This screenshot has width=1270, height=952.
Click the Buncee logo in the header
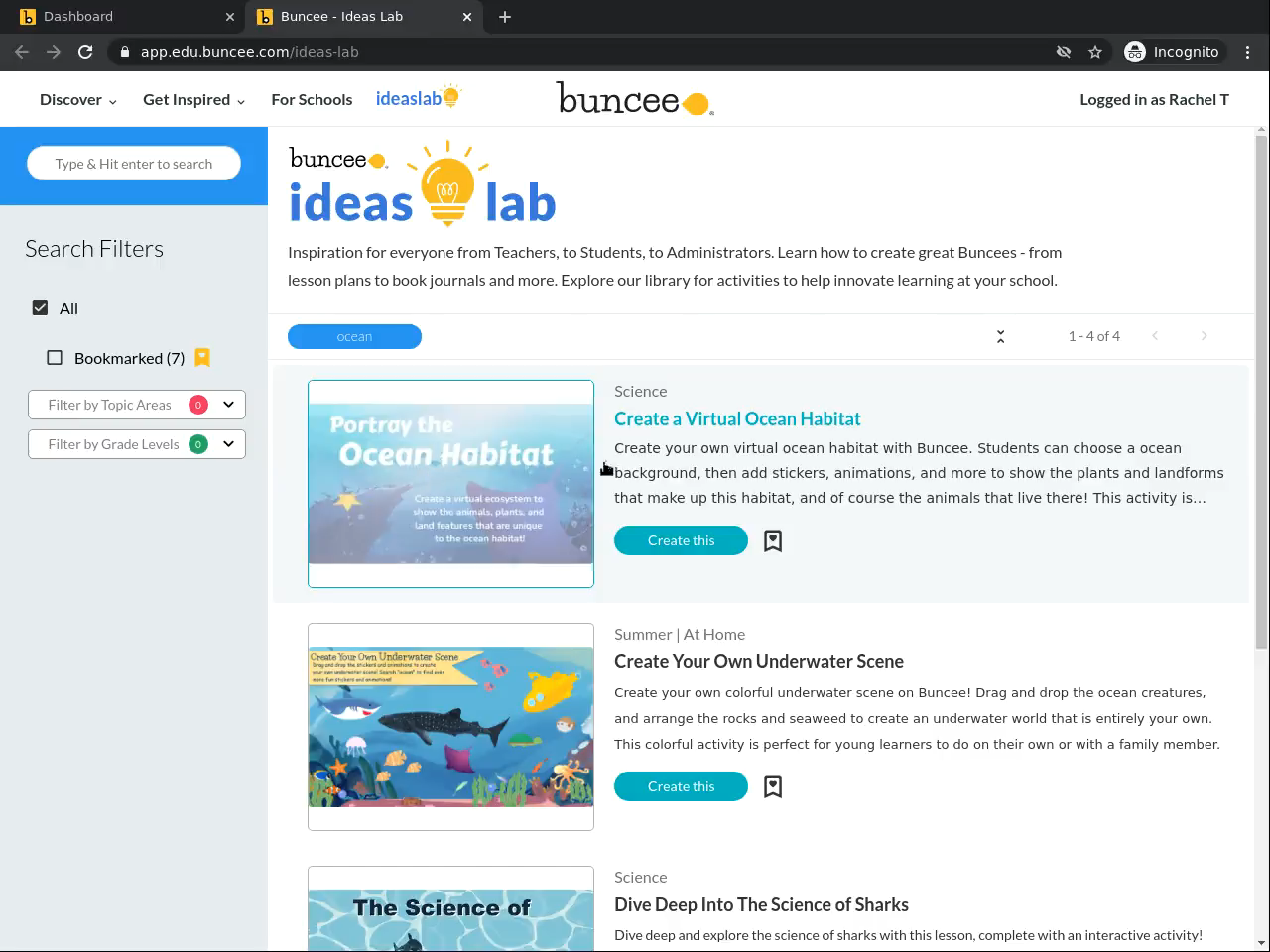pos(635,99)
